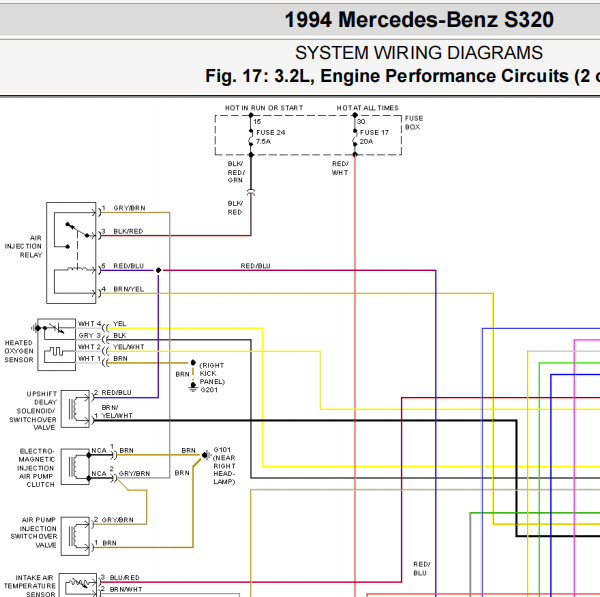Click the "BLK" label at oxygen sensor pin 3

click(x=120, y=336)
